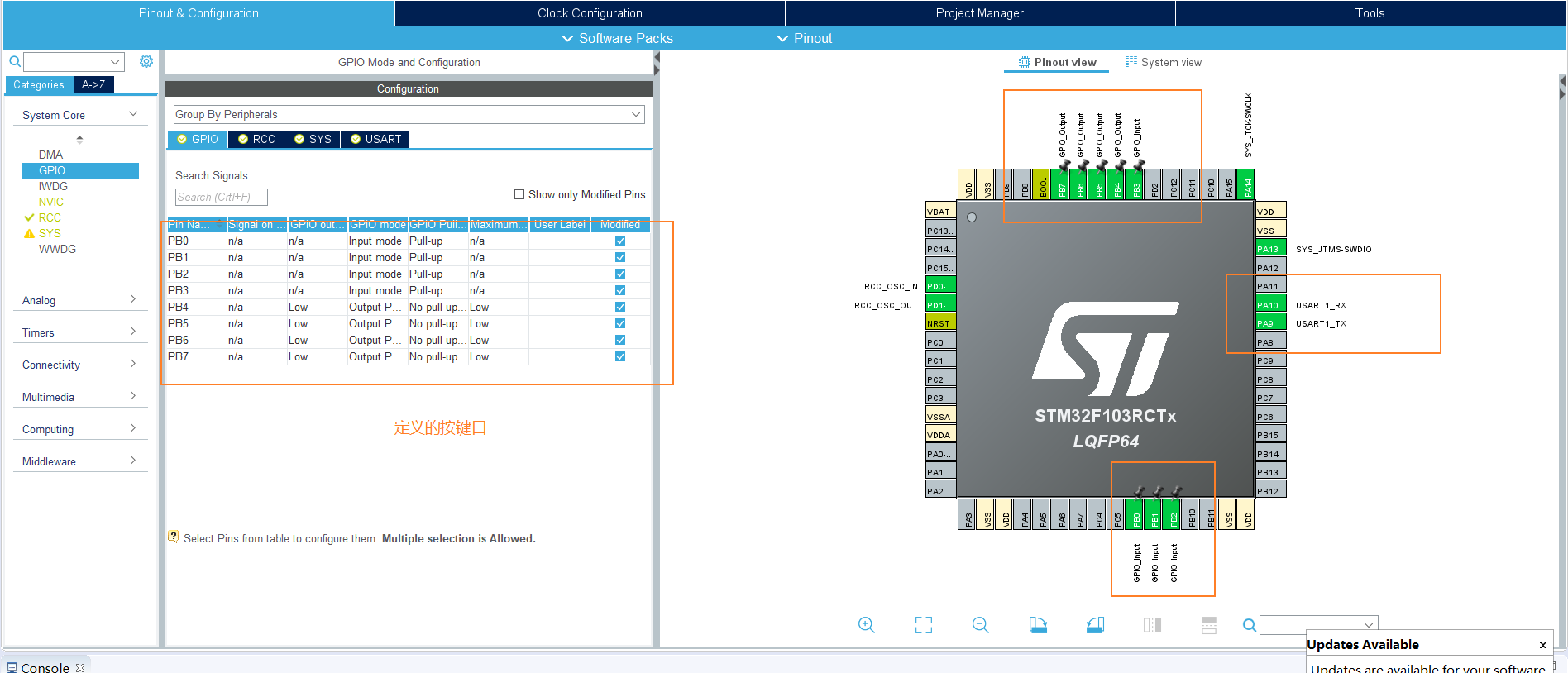This screenshot has width=1568, height=673.
Task: Click the Categories button
Action: tap(39, 84)
